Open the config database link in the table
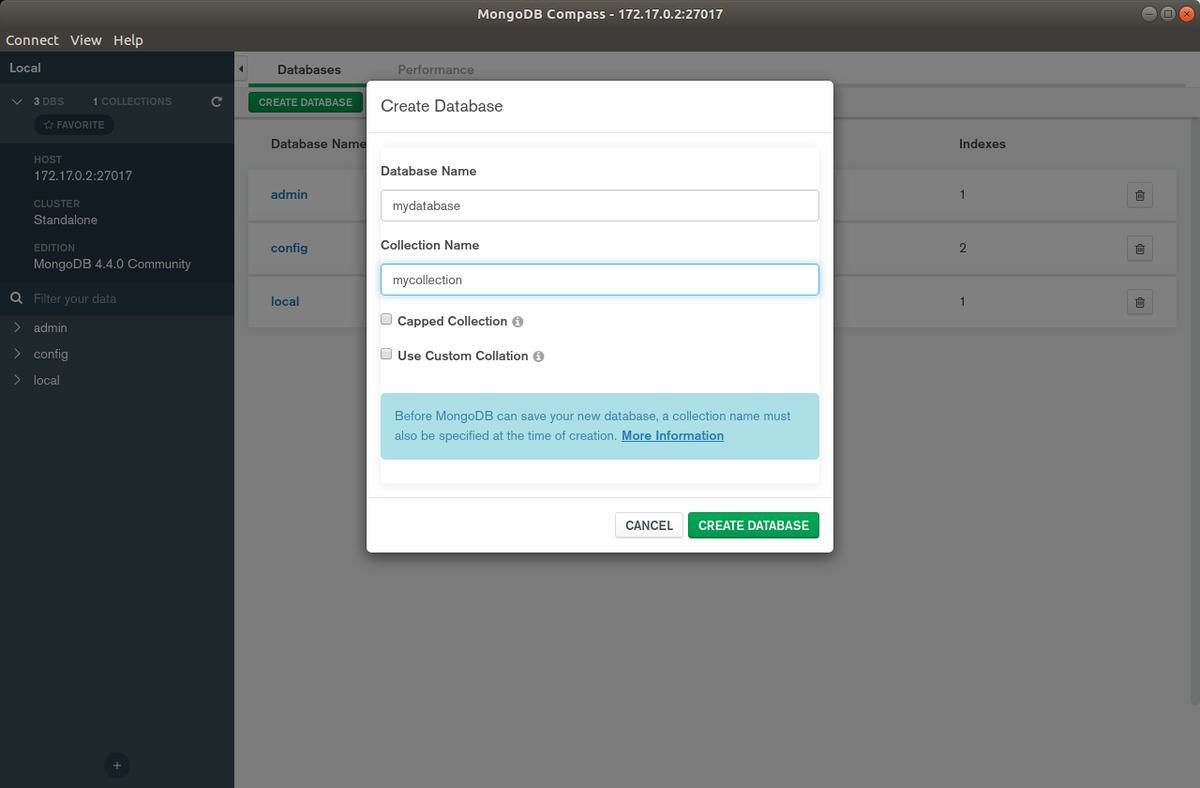 pos(289,248)
